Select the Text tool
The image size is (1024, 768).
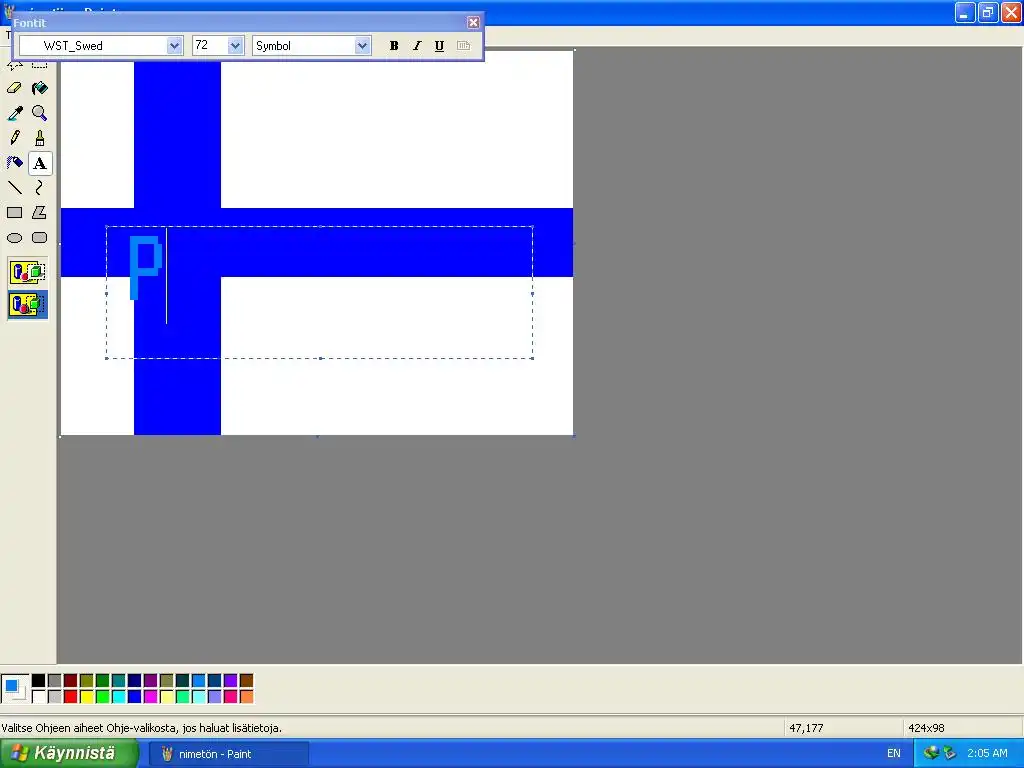pyautogui.click(x=39, y=163)
